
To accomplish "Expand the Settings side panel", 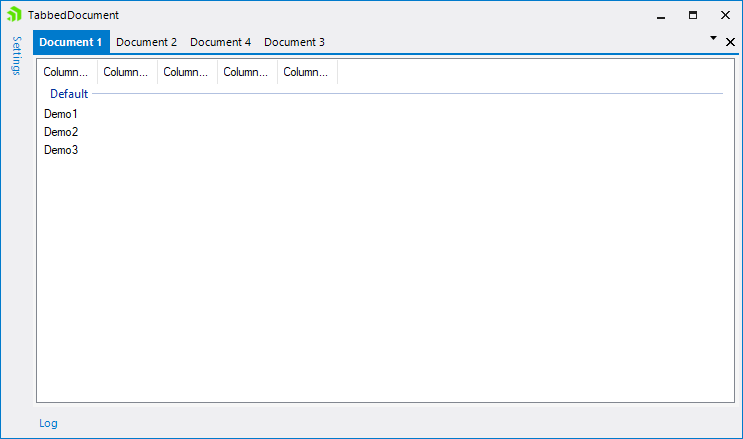I will [16, 55].
